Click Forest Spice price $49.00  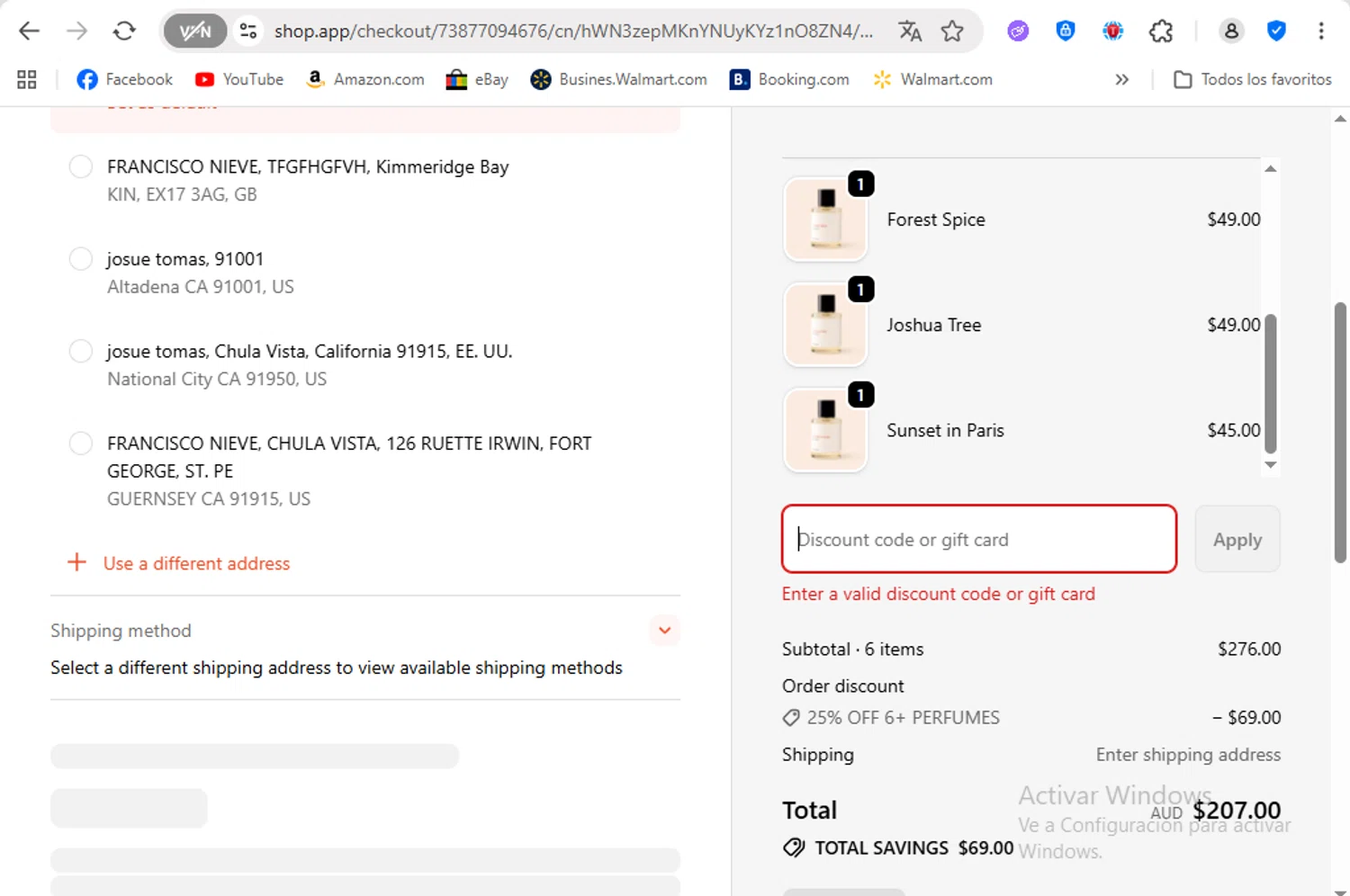click(x=1234, y=220)
